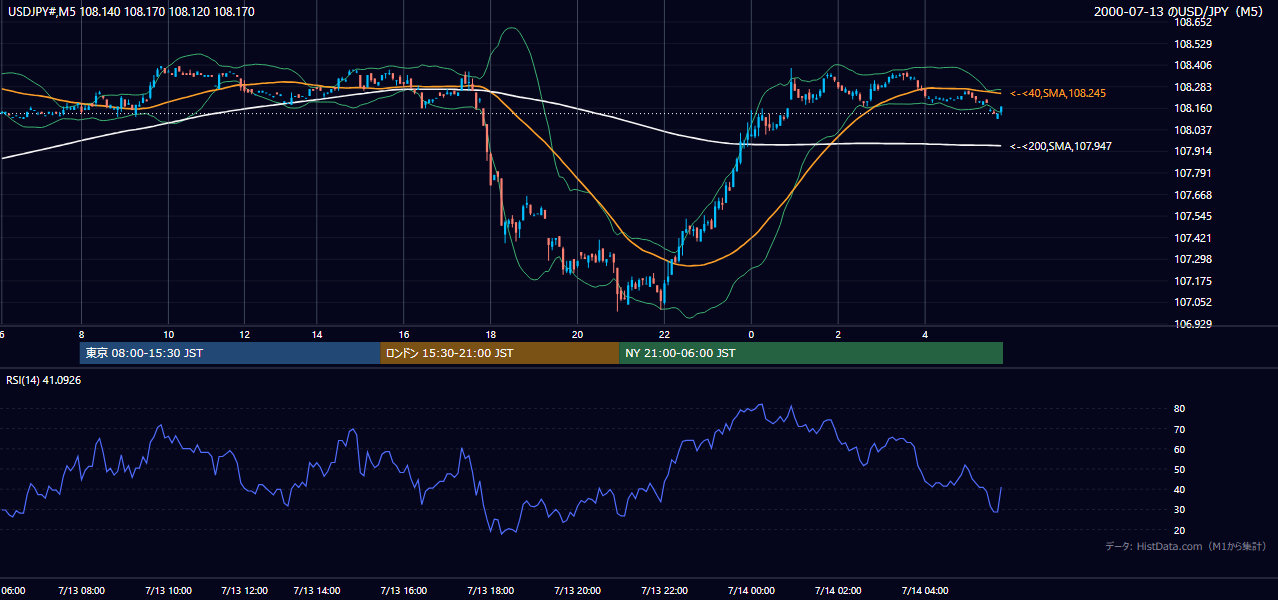This screenshot has height=600, width=1278.
Task: Click RSI scale value 30
Action: click(1179, 510)
